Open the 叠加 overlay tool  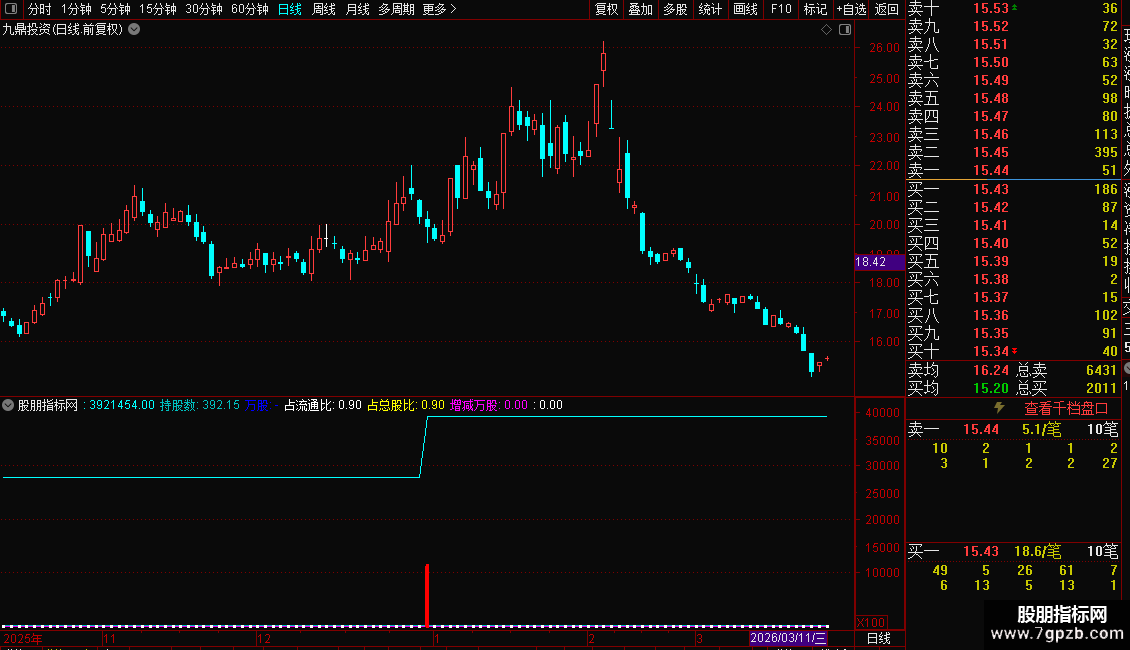pyautogui.click(x=640, y=9)
